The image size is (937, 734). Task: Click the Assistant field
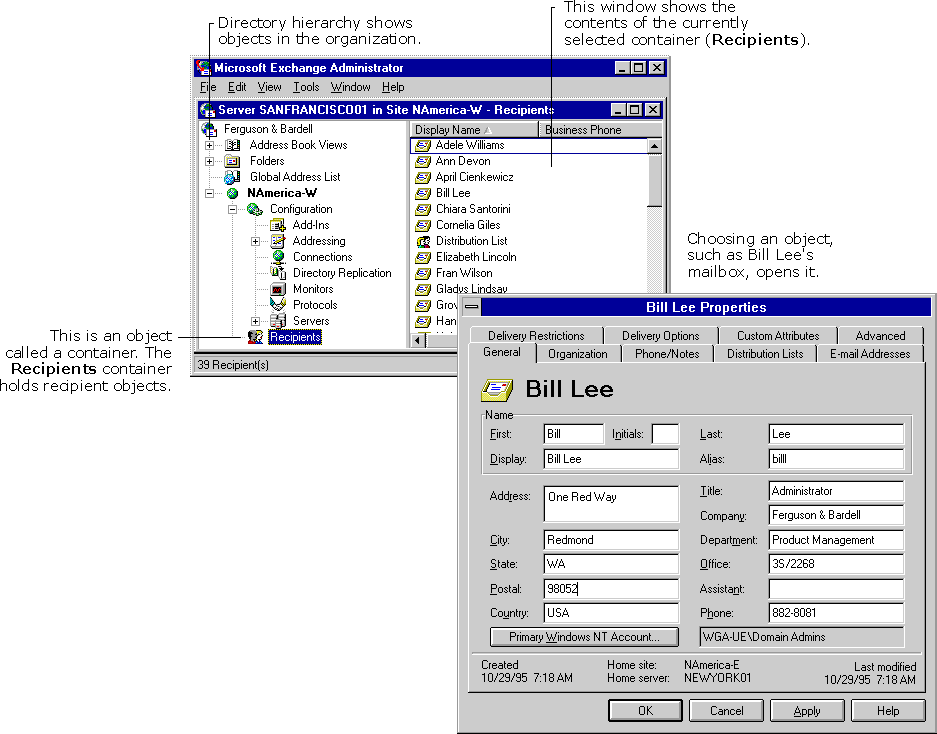coord(836,589)
